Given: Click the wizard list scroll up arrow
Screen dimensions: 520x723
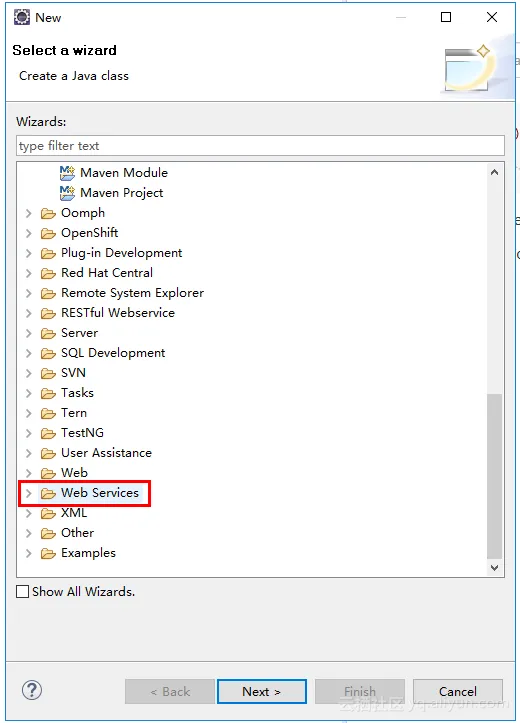Looking at the screenshot, I should pos(495,172).
